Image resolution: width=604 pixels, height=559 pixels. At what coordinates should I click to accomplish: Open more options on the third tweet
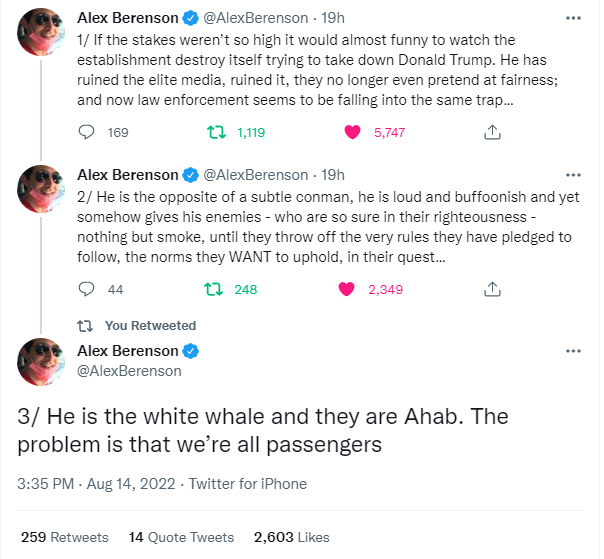573,351
